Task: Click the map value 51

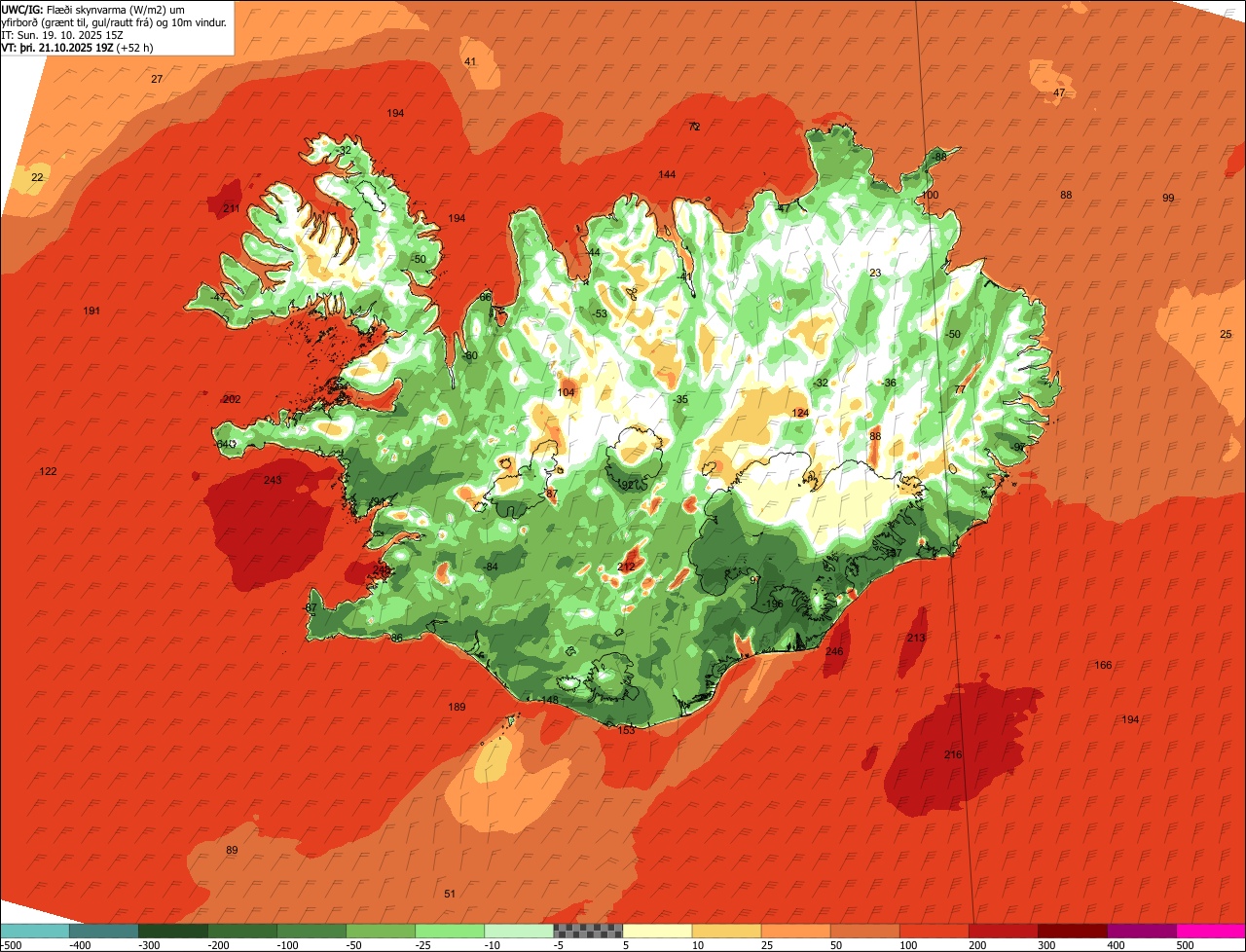Action: (x=450, y=894)
